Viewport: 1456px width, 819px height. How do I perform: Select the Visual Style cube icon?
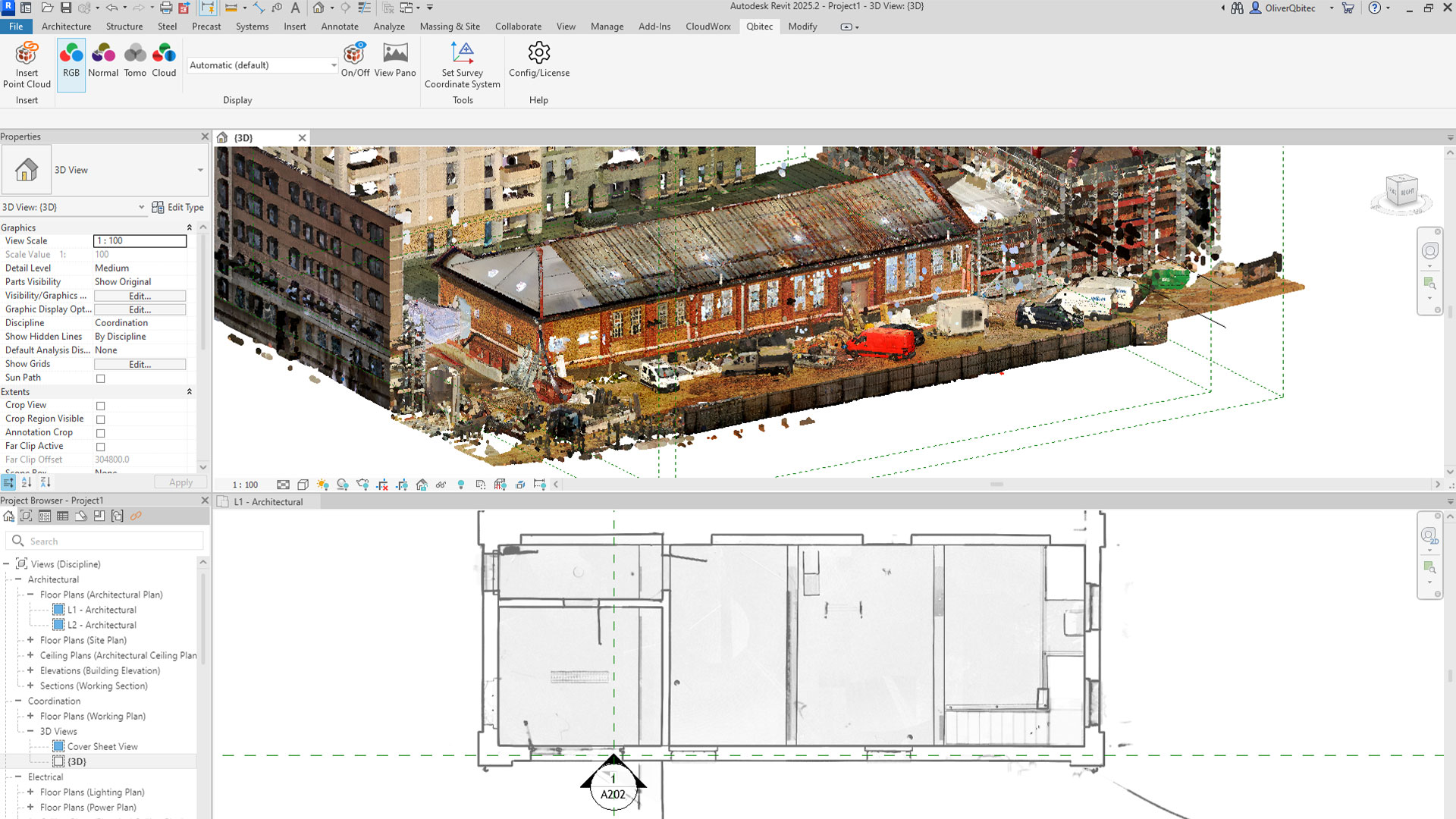click(x=303, y=485)
